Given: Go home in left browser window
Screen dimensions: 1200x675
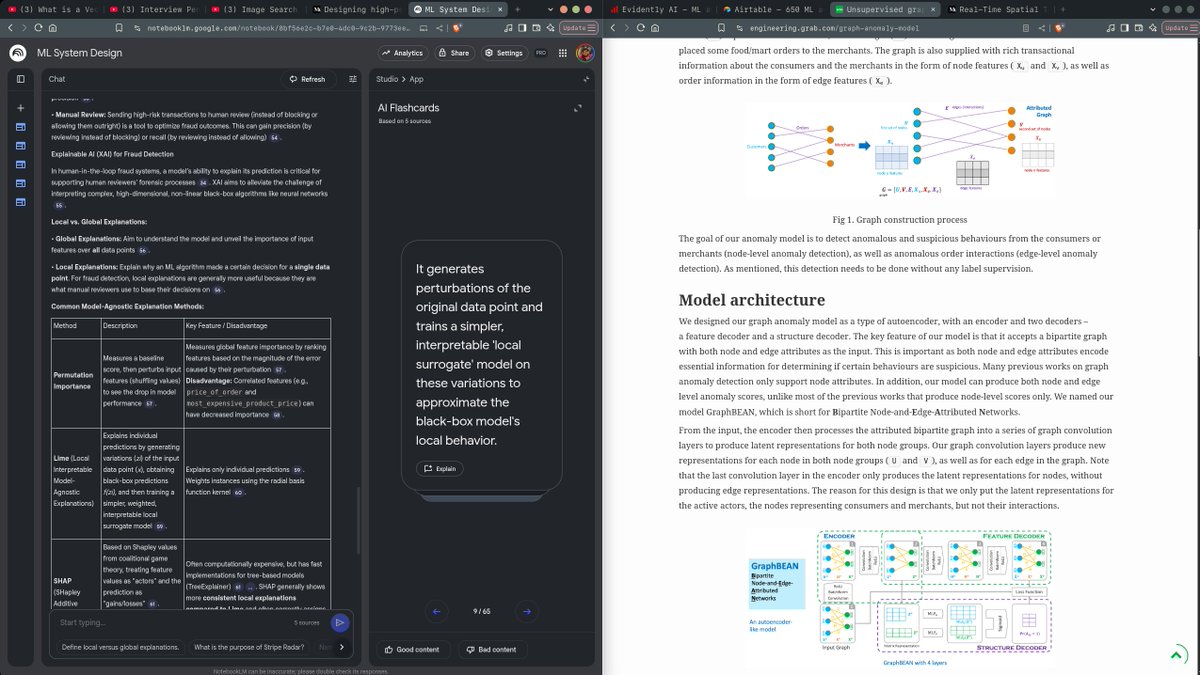Looking at the screenshot, I should pos(54,28).
